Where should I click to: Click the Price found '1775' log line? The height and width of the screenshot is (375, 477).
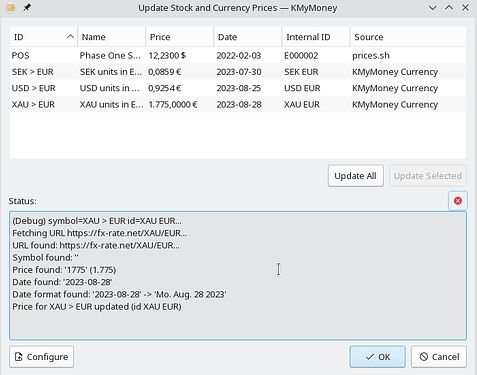[x=64, y=270]
